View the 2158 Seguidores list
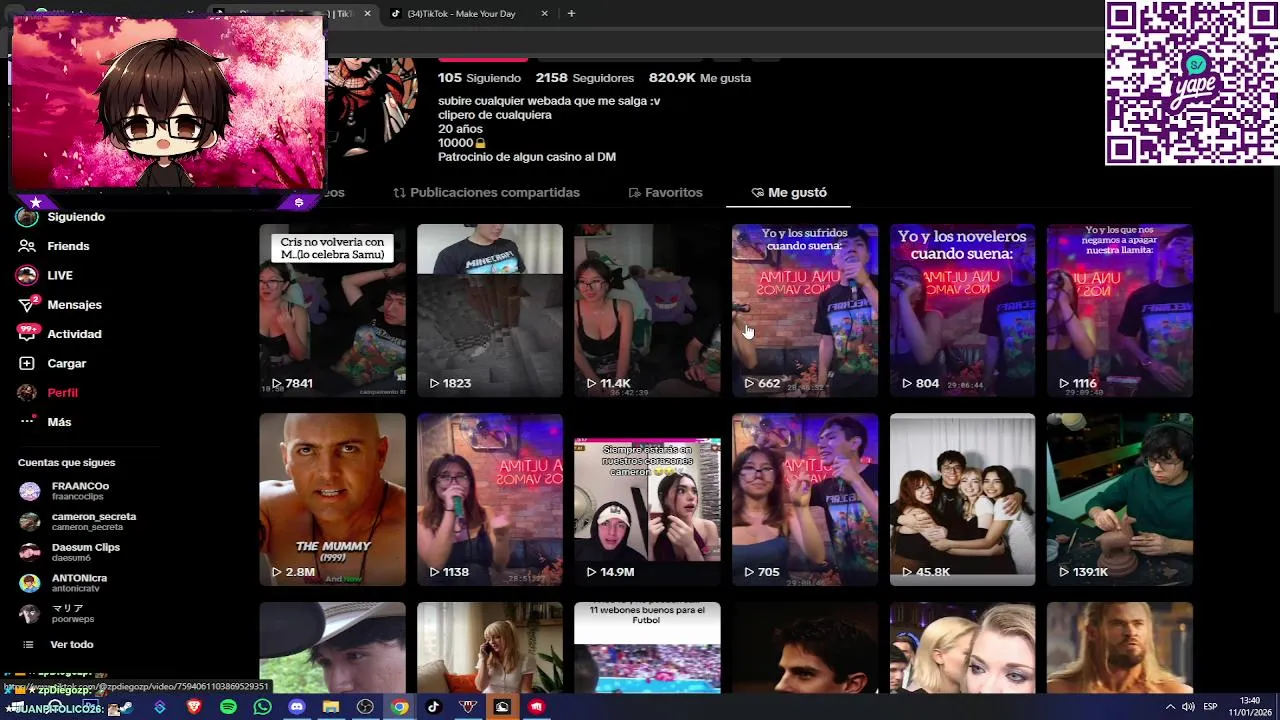The height and width of the screenshot is (720, 1280). tap(585, 78)
